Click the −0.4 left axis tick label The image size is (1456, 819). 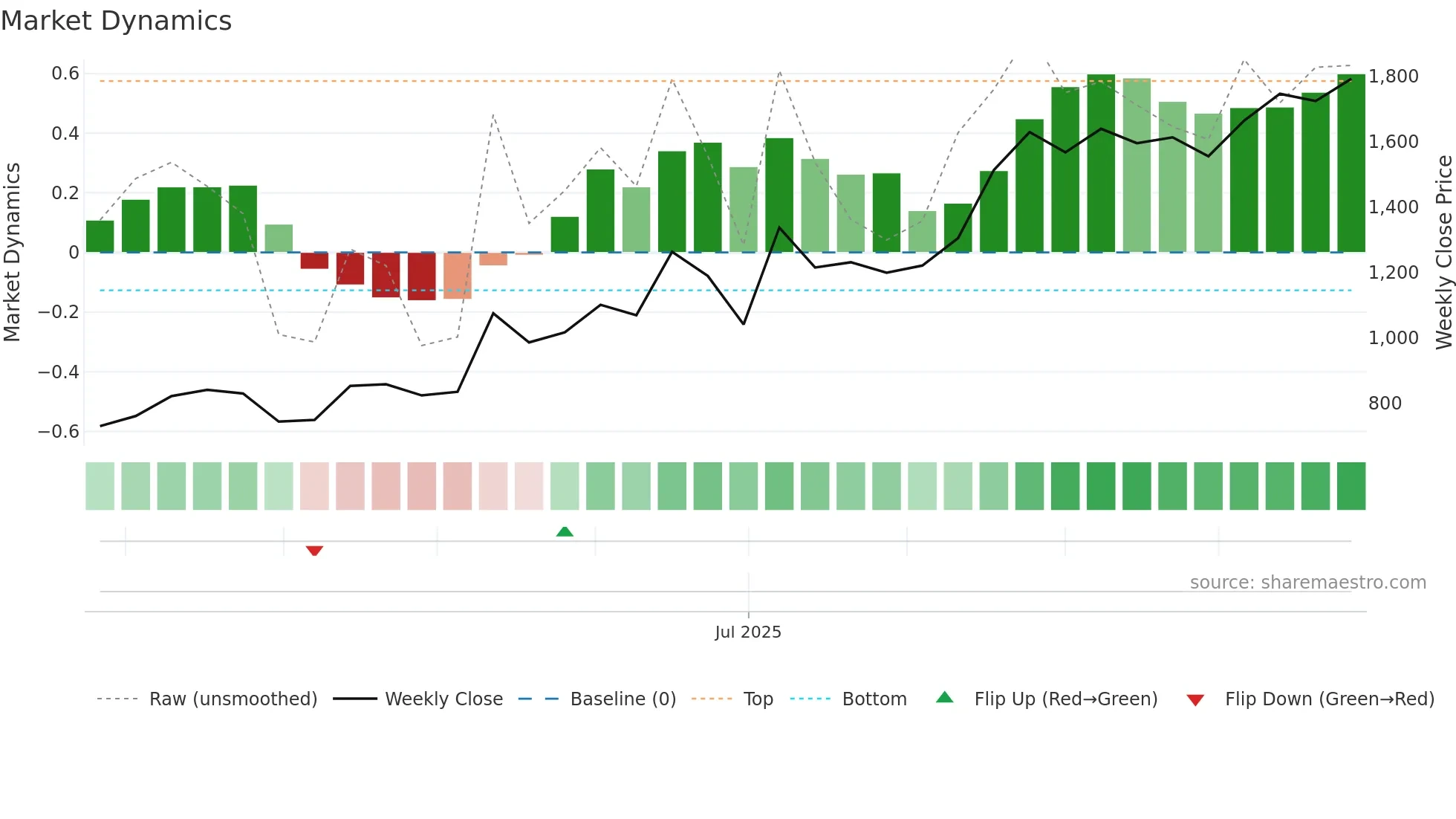point(59,372)
